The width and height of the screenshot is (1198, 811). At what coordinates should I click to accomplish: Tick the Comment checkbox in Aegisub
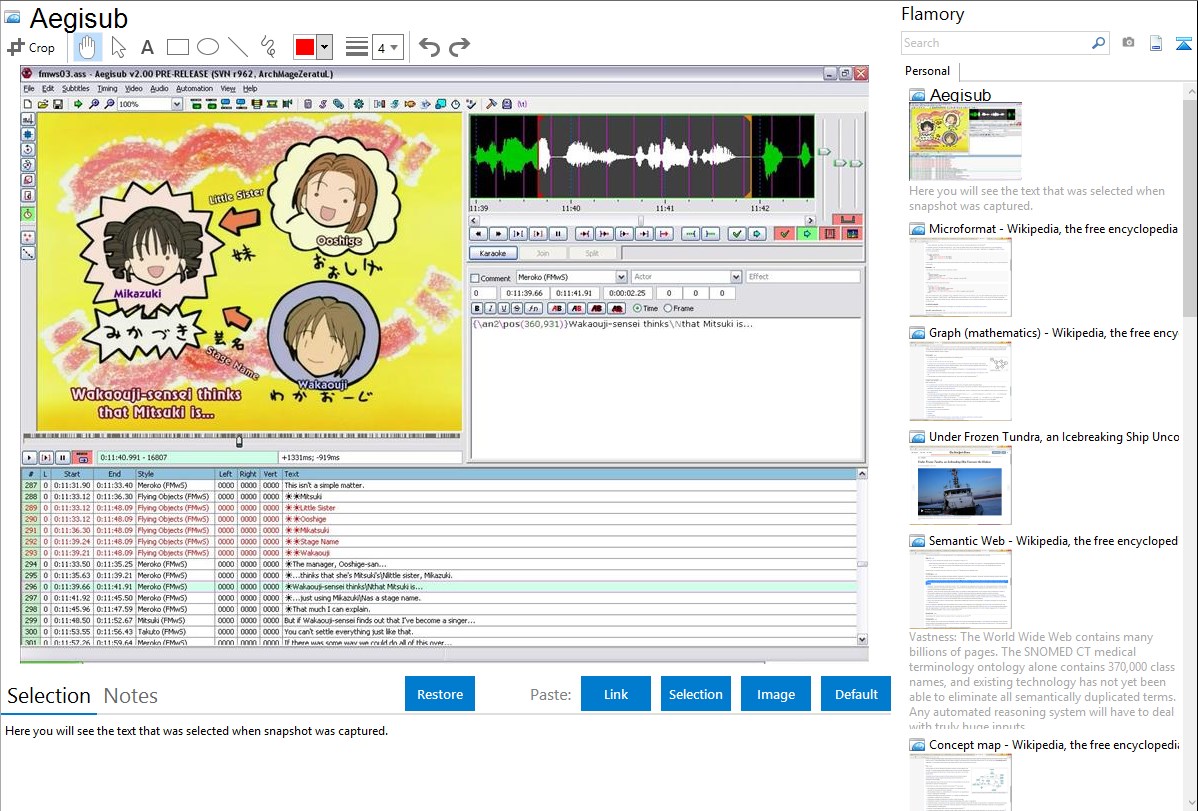(475, 278)
